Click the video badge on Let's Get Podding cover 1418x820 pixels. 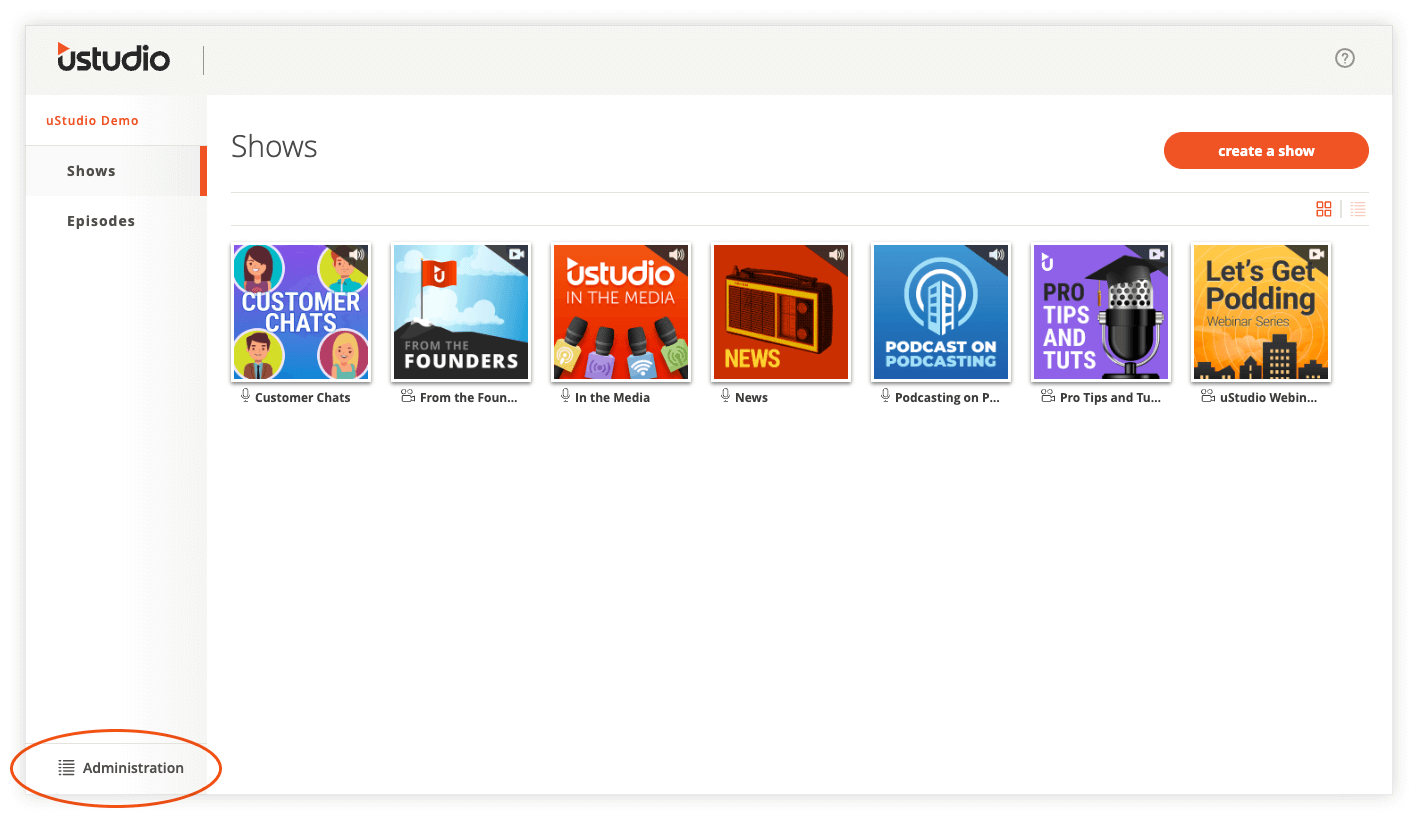tap(1317, 255)
